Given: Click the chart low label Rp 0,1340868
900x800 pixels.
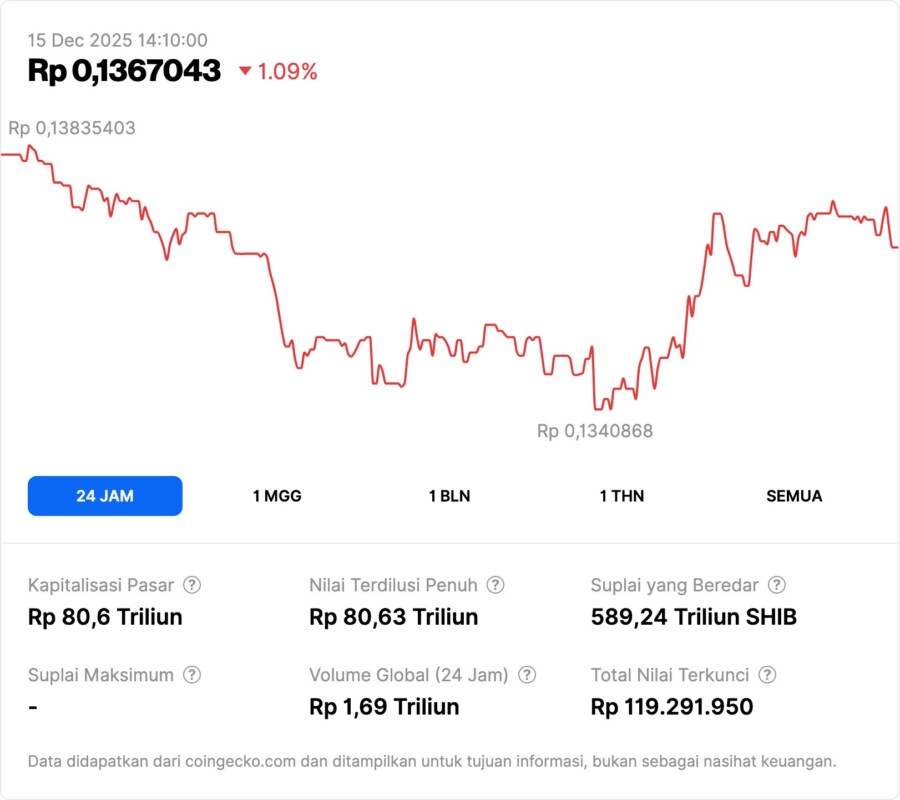Looking at the screenshot, I should click(x=595, y=431).
